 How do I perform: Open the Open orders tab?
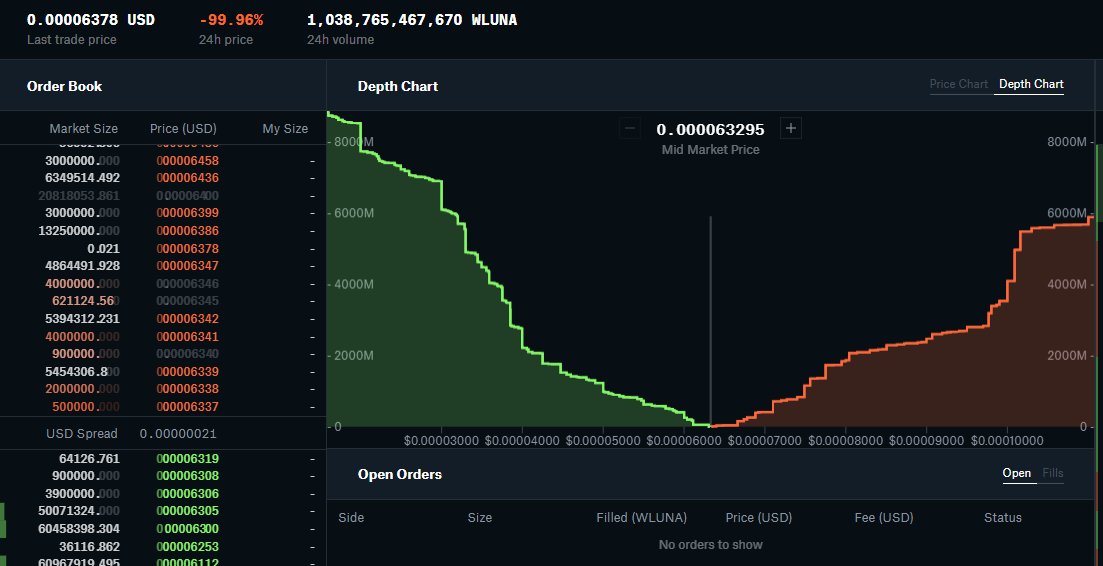[1016, 473]
